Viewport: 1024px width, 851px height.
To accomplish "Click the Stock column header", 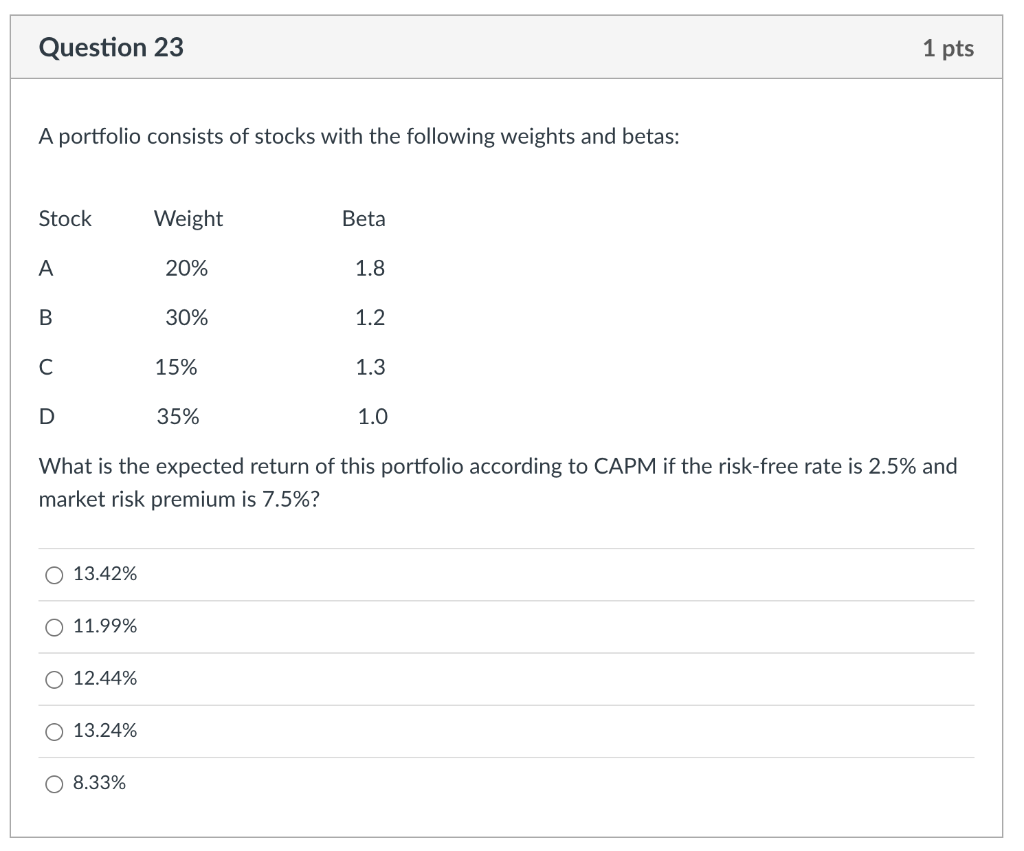I will [x=65, y=218].
